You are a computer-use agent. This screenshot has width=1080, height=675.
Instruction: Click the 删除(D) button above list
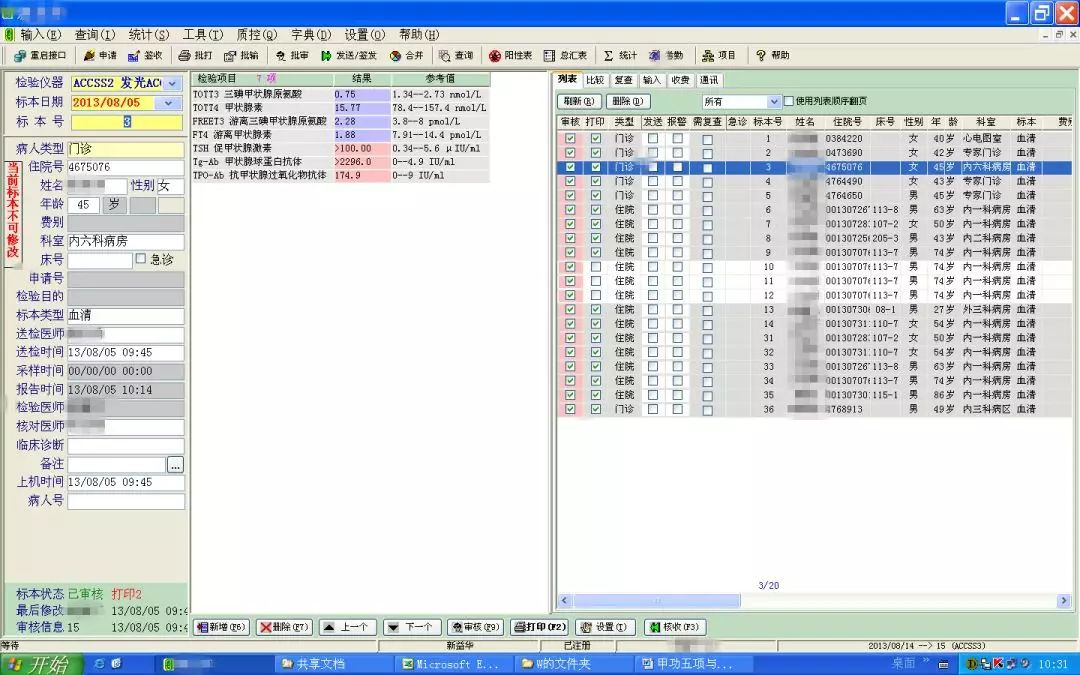pyautogui.click(x=627, y=101)
